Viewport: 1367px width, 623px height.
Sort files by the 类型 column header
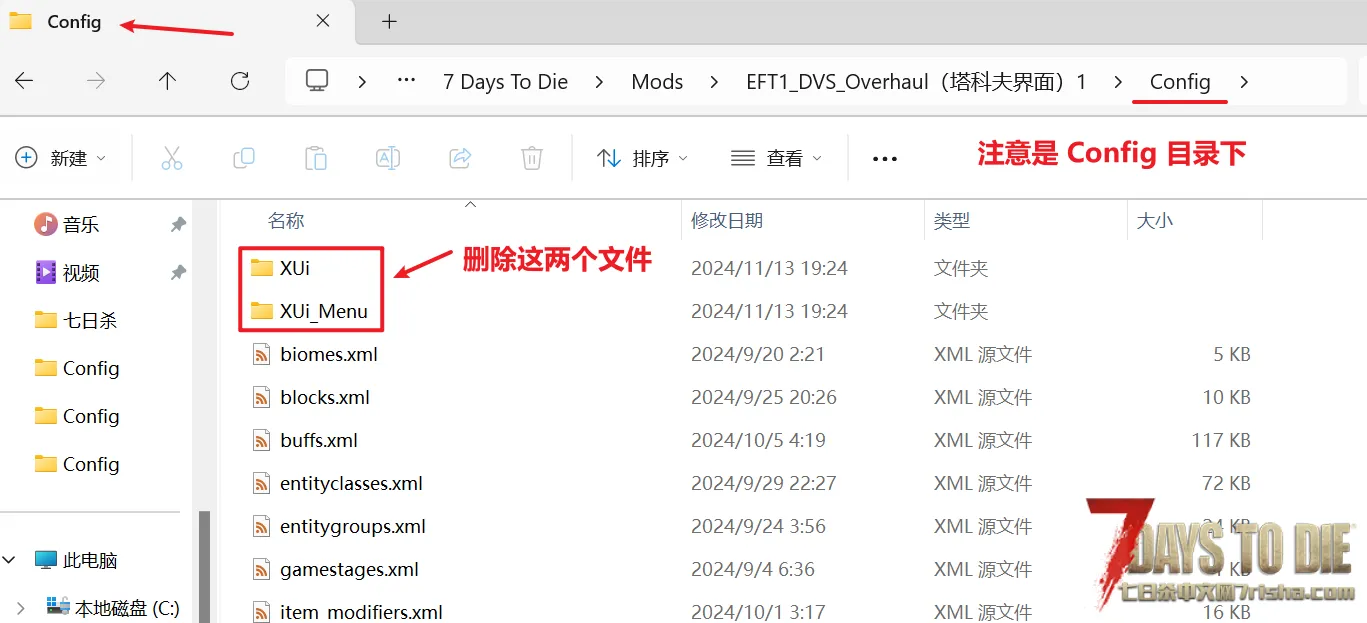(x=952, y=221)
